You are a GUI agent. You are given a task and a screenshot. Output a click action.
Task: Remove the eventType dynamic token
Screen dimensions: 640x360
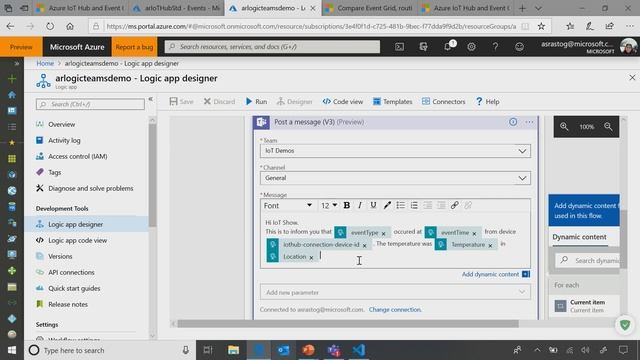(383, 233)
